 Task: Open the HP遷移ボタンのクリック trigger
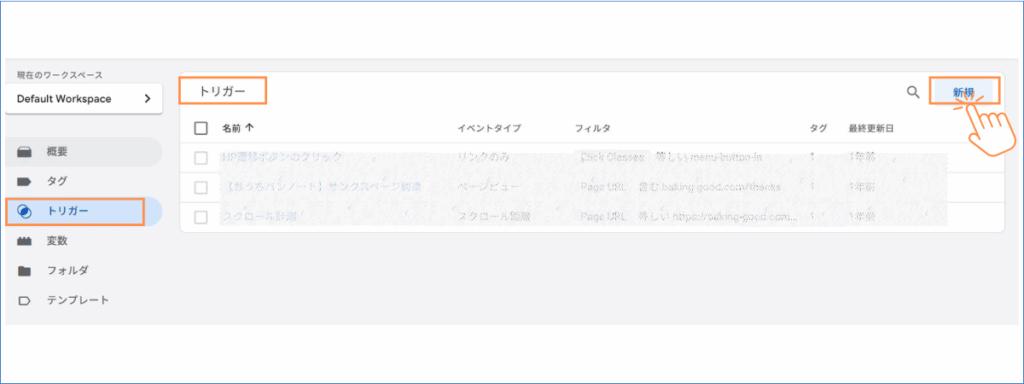[282, 157]
